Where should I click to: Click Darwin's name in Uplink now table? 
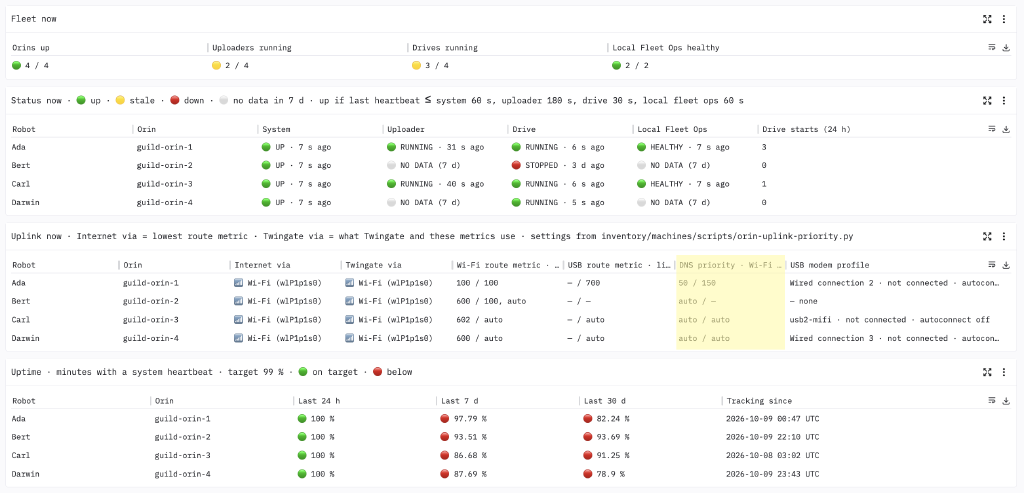[x=25, y=338]
